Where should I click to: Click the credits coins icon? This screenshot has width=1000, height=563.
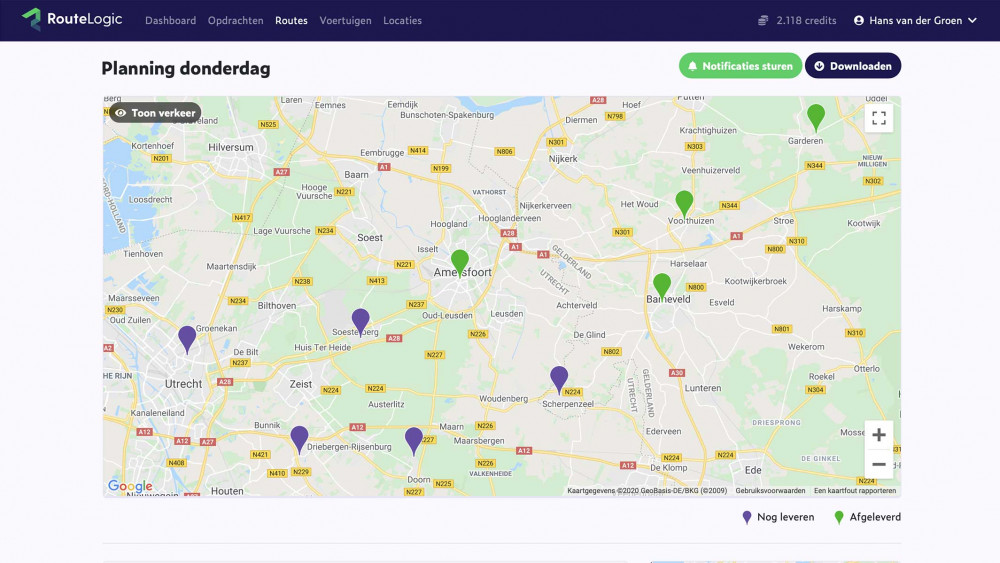[763, 20]
